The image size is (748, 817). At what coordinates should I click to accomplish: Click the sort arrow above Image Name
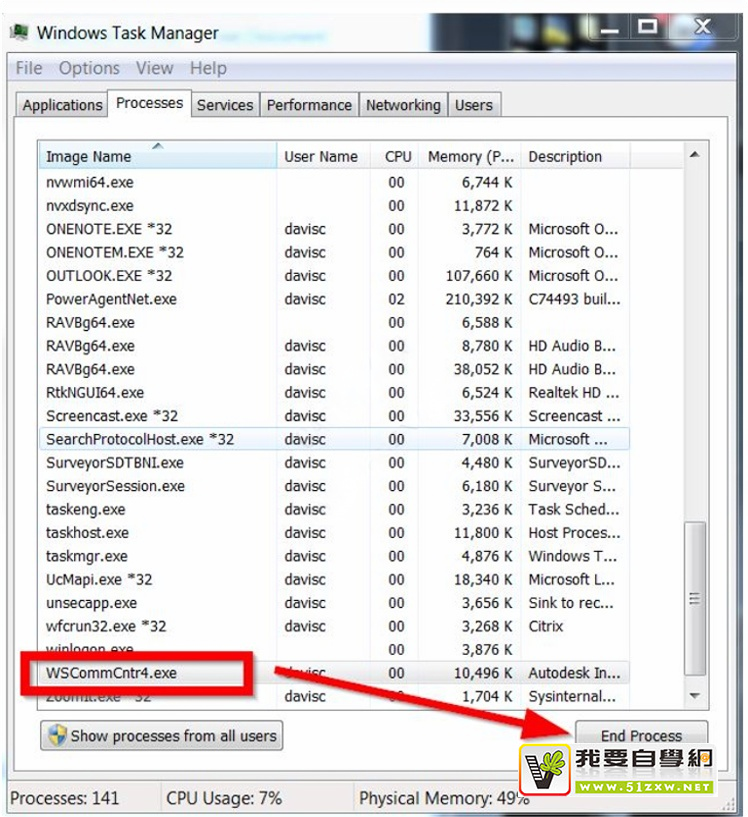157,146
